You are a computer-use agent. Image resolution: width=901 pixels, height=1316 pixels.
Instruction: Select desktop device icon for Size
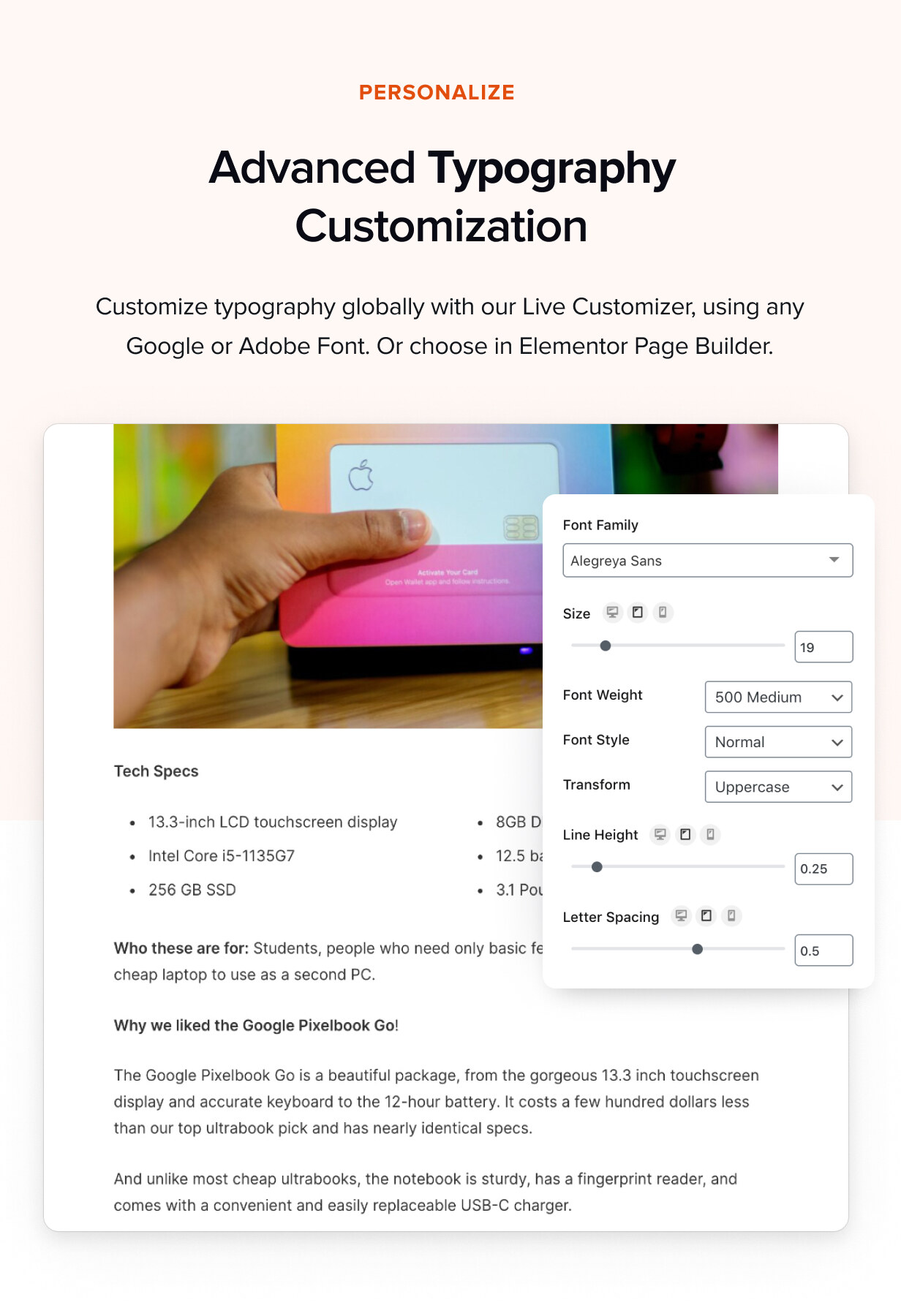612,612
